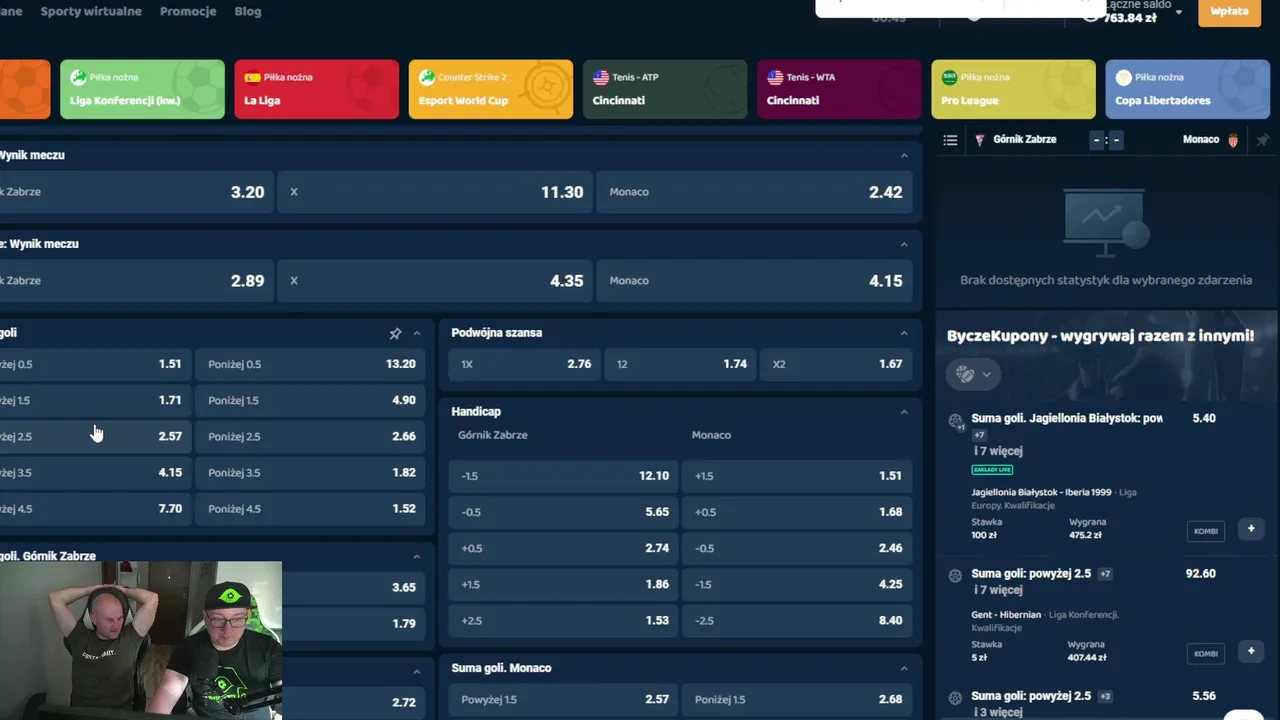Open the Tenis WTA Cincinnati category

point(839,89)
